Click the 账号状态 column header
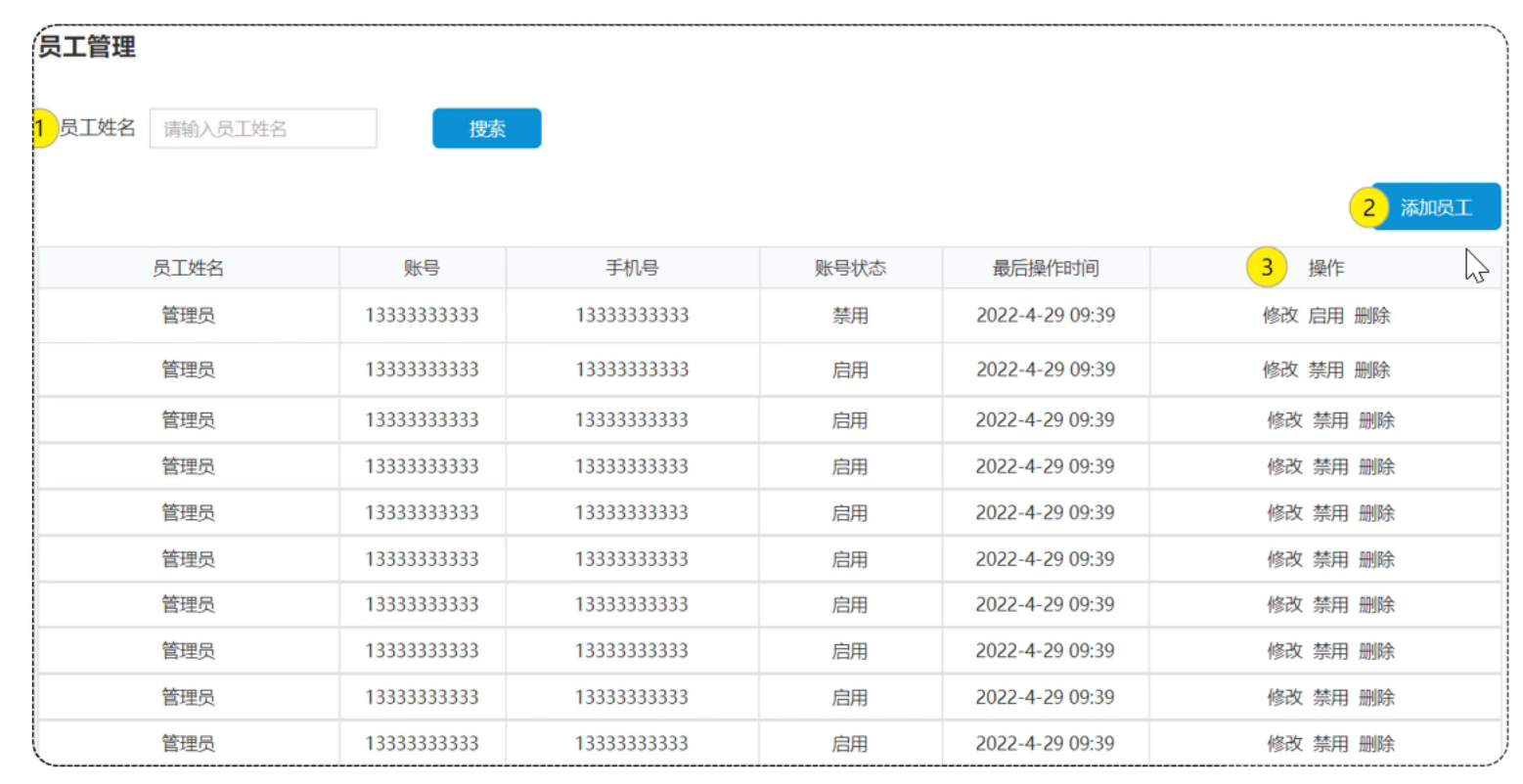The width and height of the screenshot is (1523, 784). (850, 268)
